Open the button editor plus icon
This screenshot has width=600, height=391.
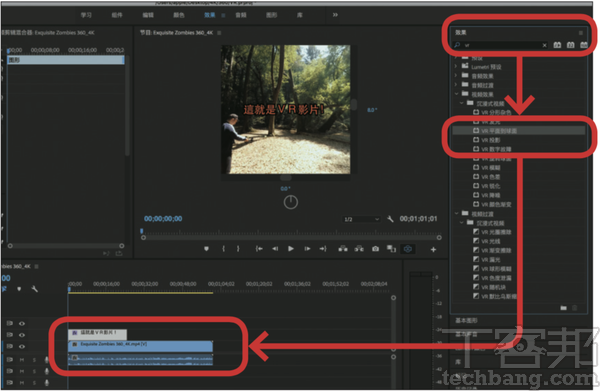pyautogui.click(x=433, y=249)
